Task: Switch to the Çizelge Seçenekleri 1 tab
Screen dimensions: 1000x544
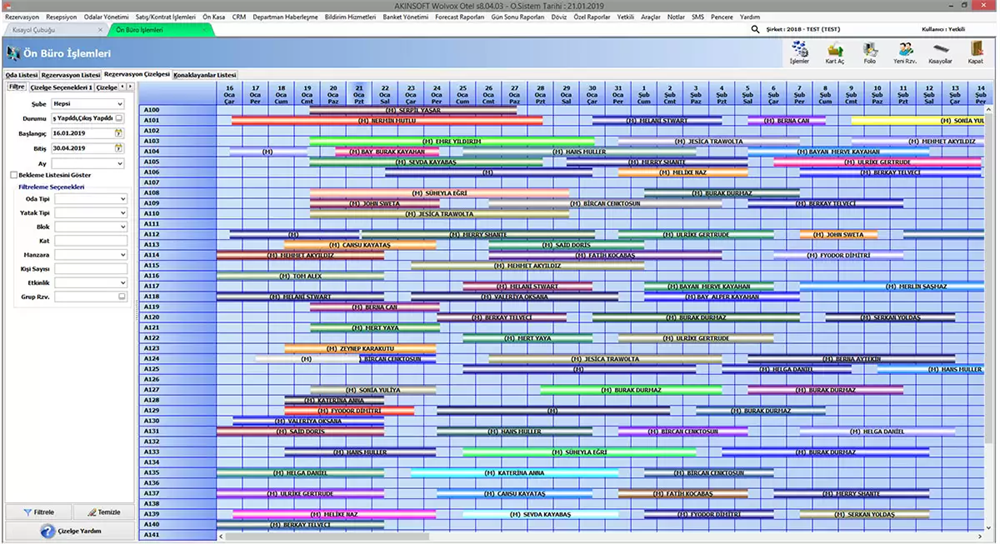Action: 61,87
